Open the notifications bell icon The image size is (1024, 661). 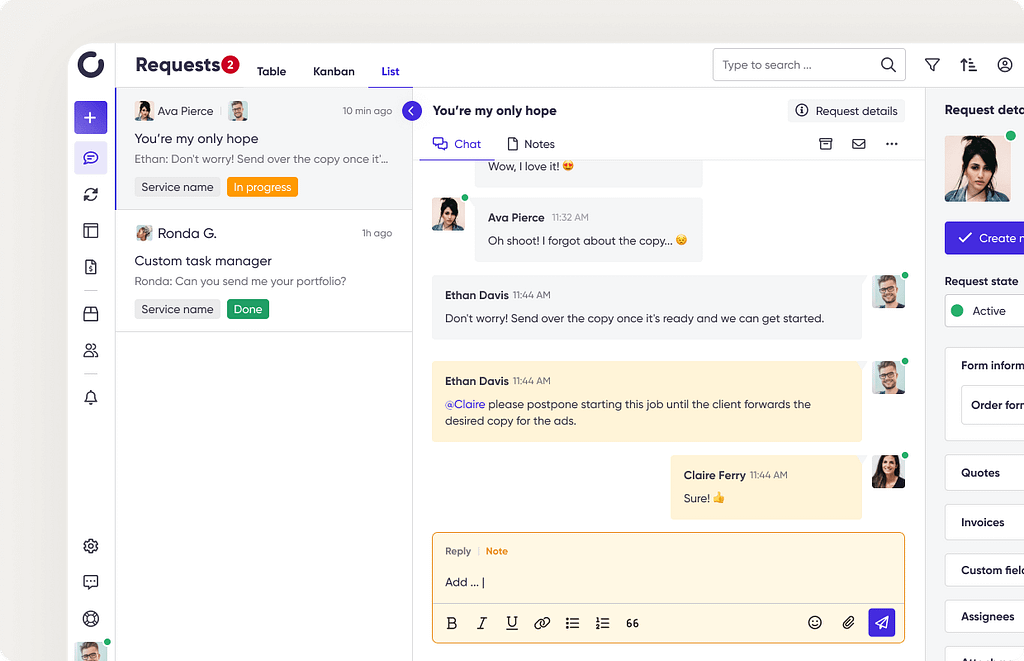(91, 397)
